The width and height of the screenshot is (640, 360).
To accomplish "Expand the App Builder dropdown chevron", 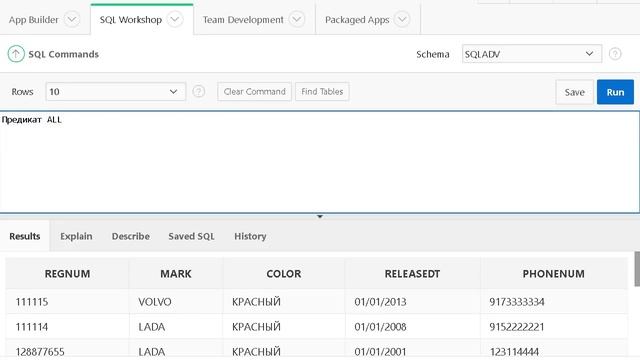I will 72,19.
